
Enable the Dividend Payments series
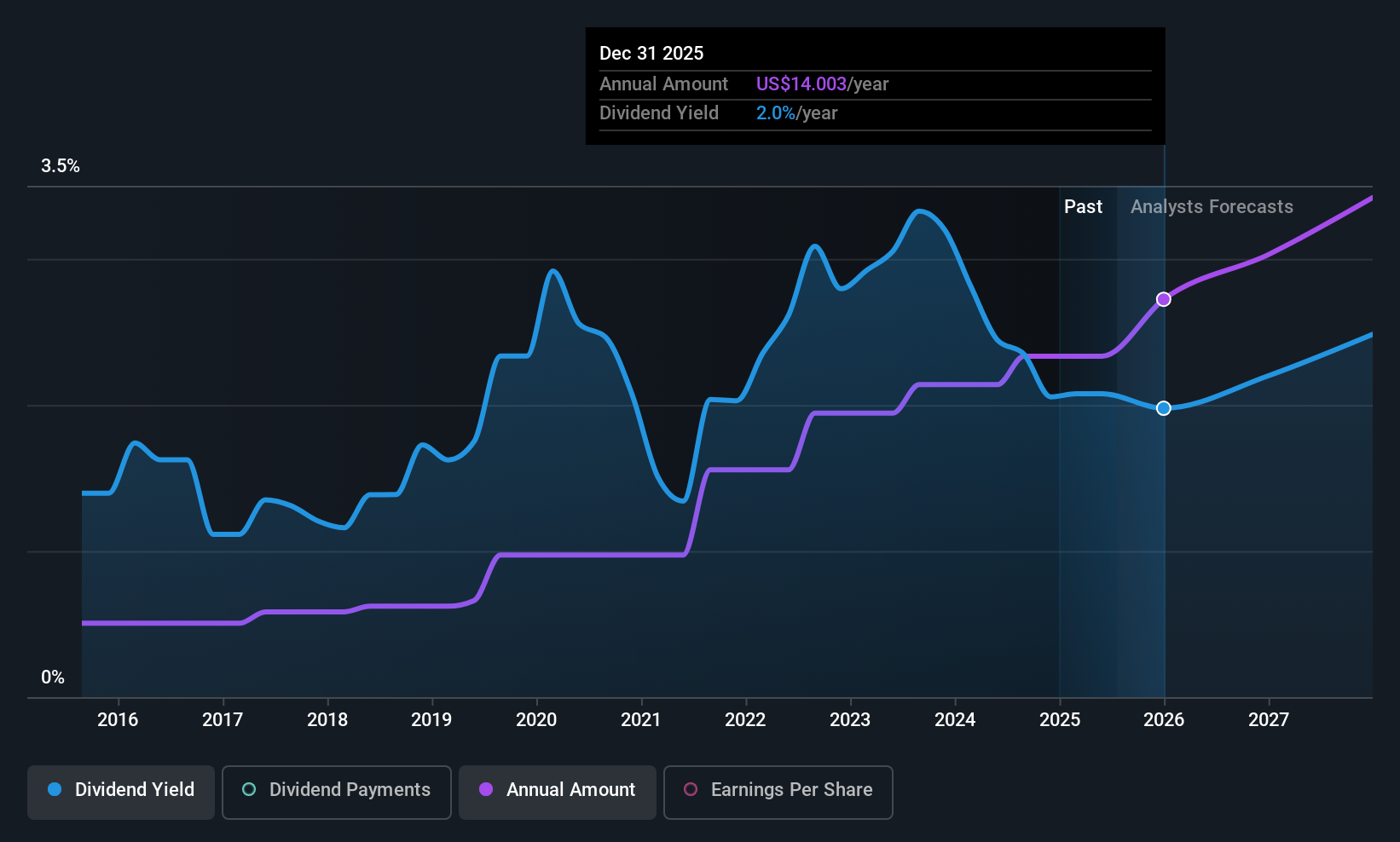click(337, 793)
